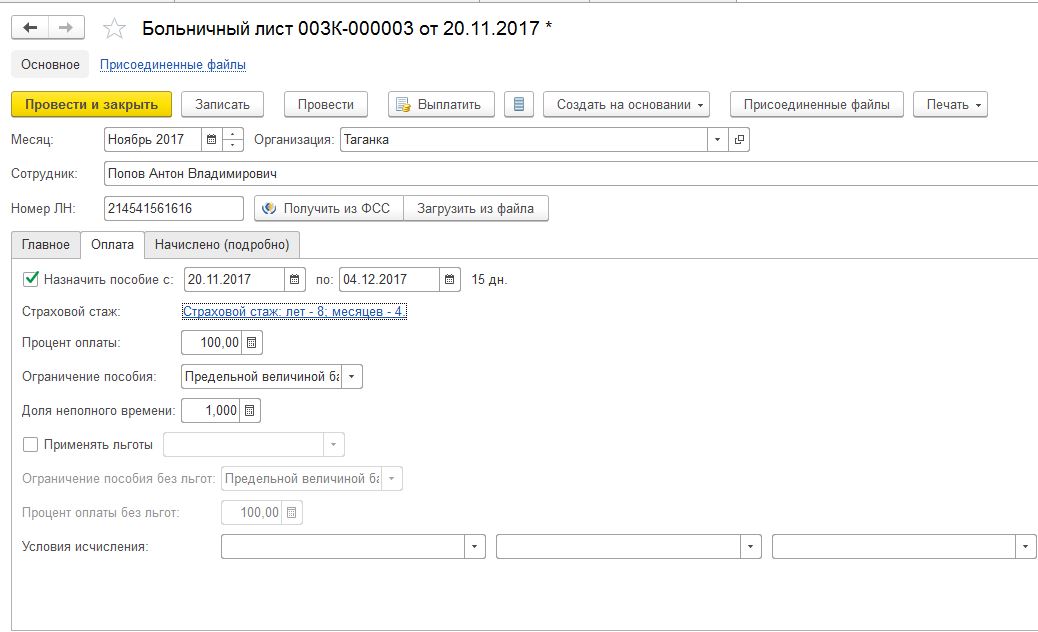
Task: Click the Доля неполного времени value 1,000
Action: click(211, 410)
